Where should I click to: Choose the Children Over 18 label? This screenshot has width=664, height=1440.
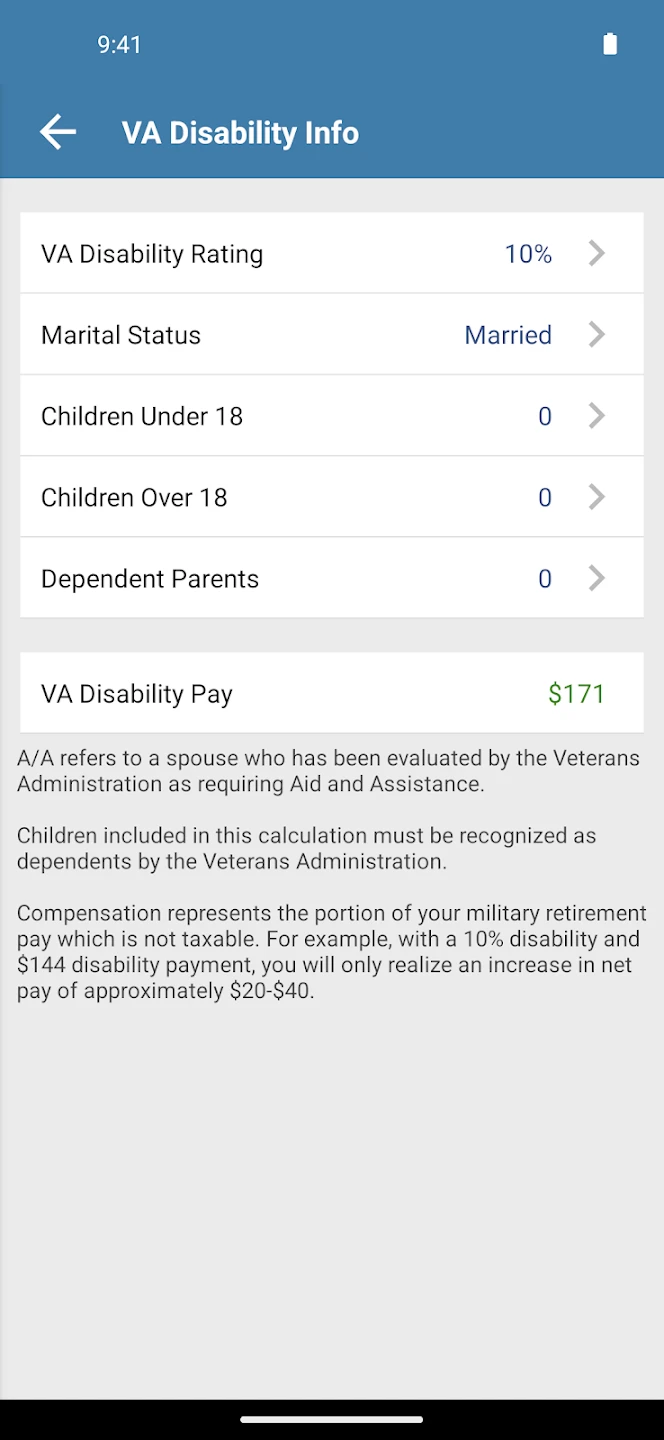(x=134, y=497)
